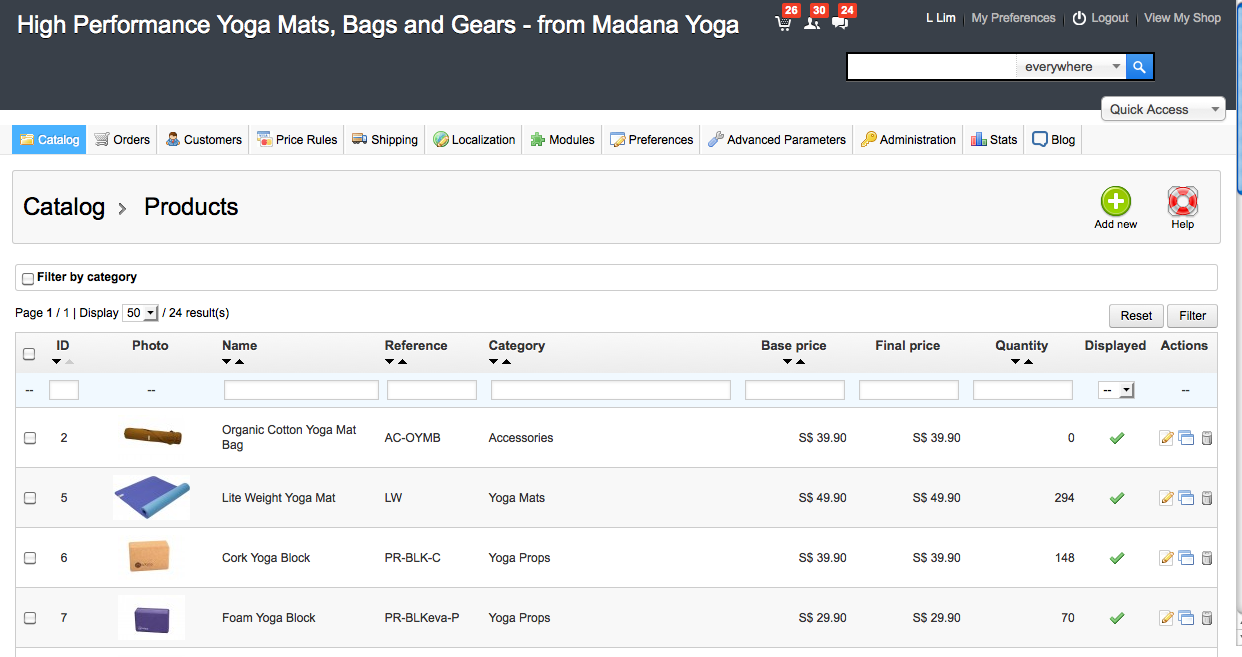The height and width of the screenshot is (657, 1242).
Task: Click the Name filter input field
Action: point(301,390)
